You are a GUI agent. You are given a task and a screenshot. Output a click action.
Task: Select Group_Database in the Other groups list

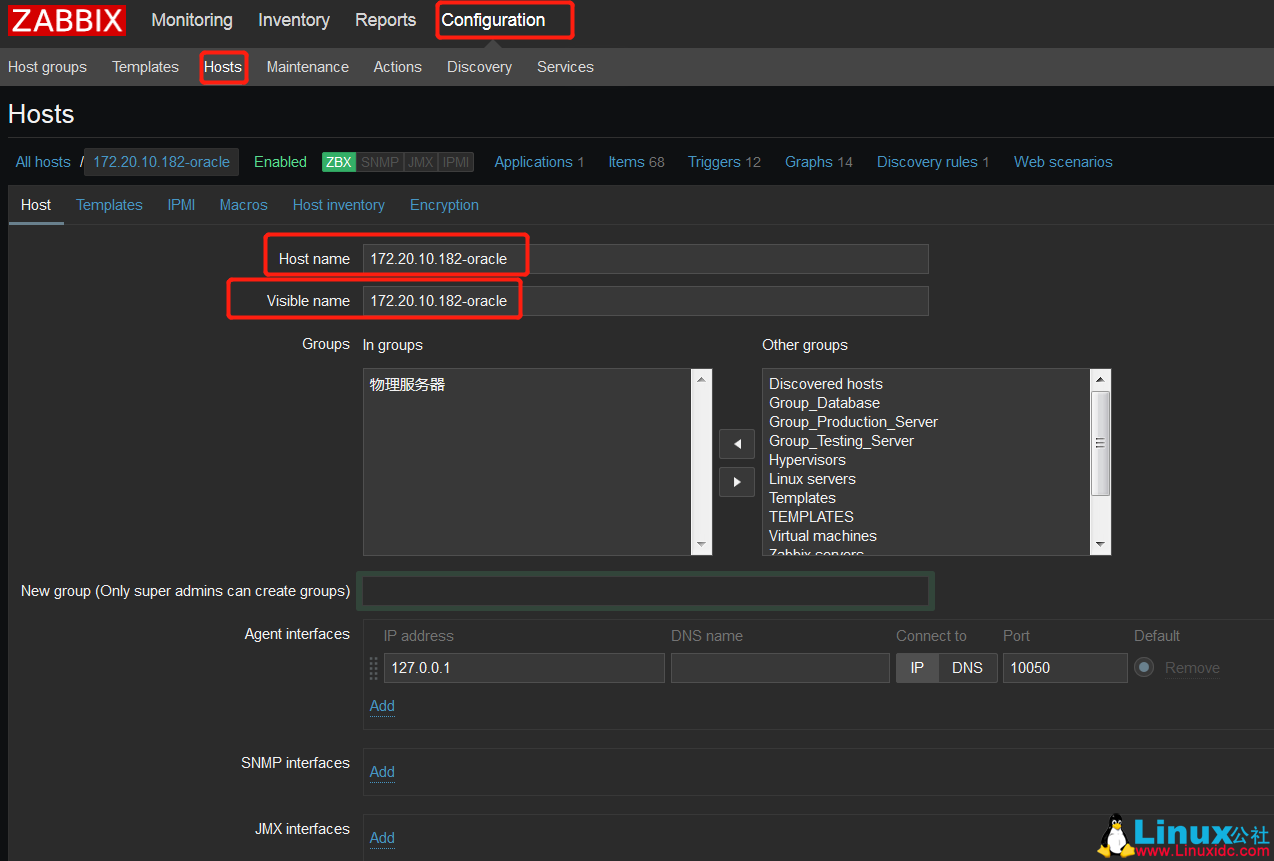pyautogui.click(x=824, y=402)
